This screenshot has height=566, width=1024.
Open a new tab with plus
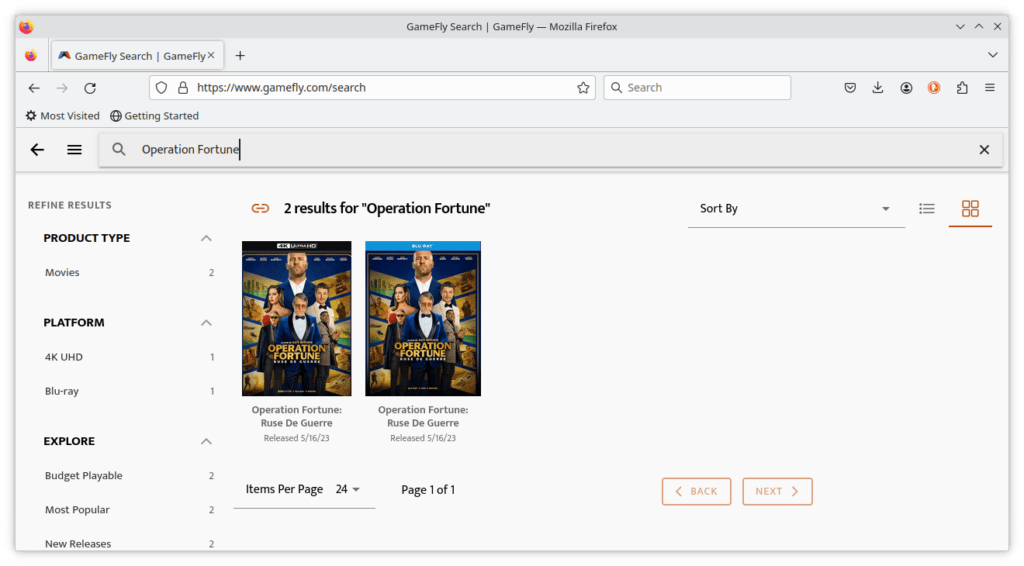240,55
